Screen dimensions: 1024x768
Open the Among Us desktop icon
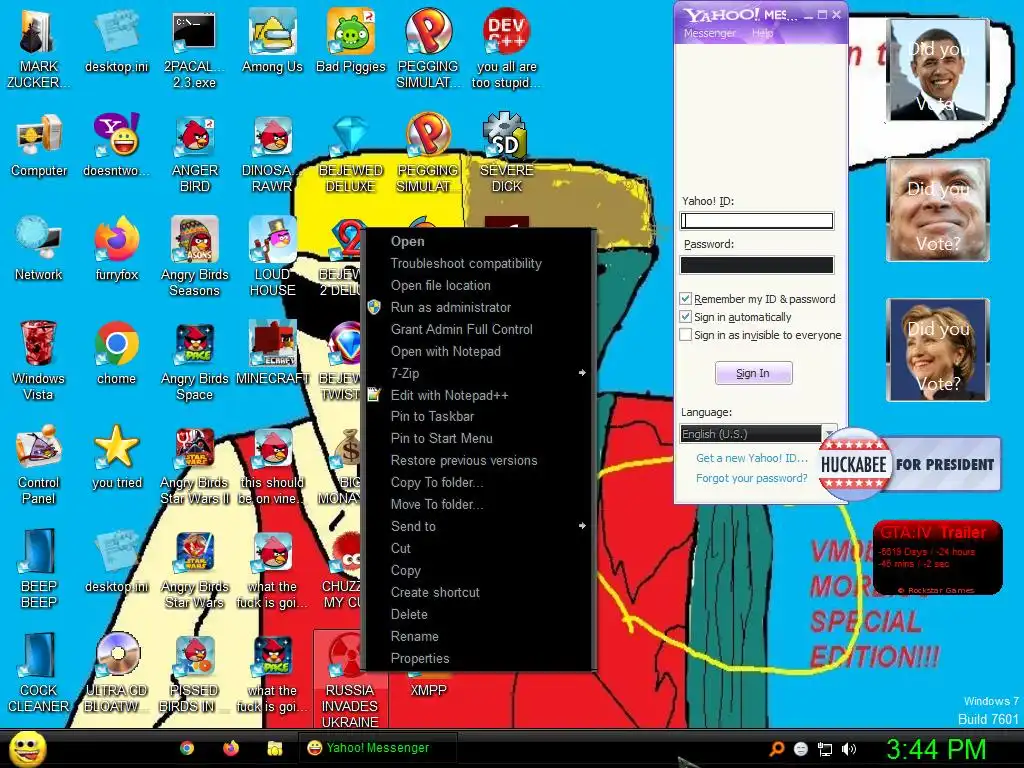272,40
